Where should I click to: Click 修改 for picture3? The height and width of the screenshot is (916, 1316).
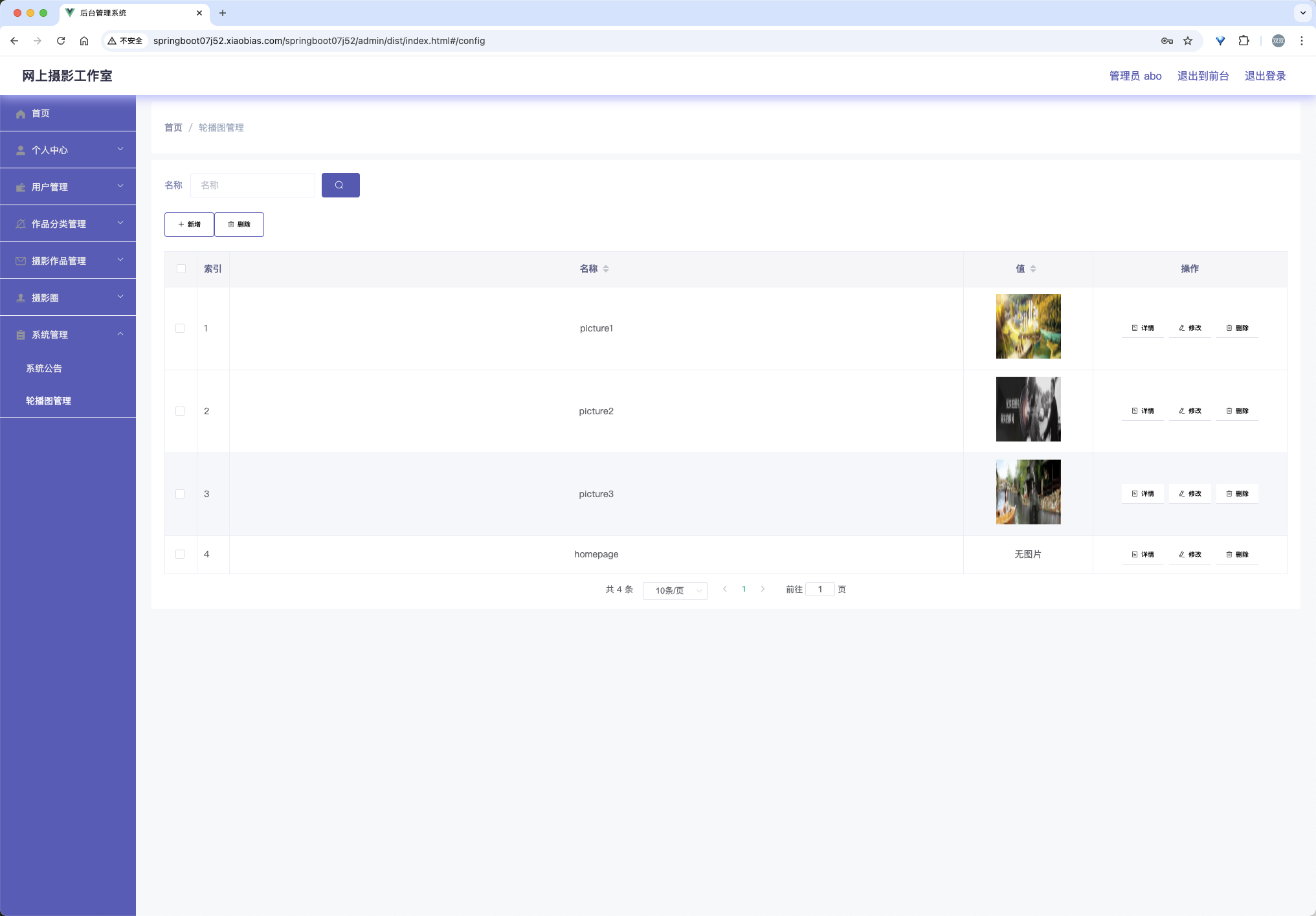coord(1190,494)
